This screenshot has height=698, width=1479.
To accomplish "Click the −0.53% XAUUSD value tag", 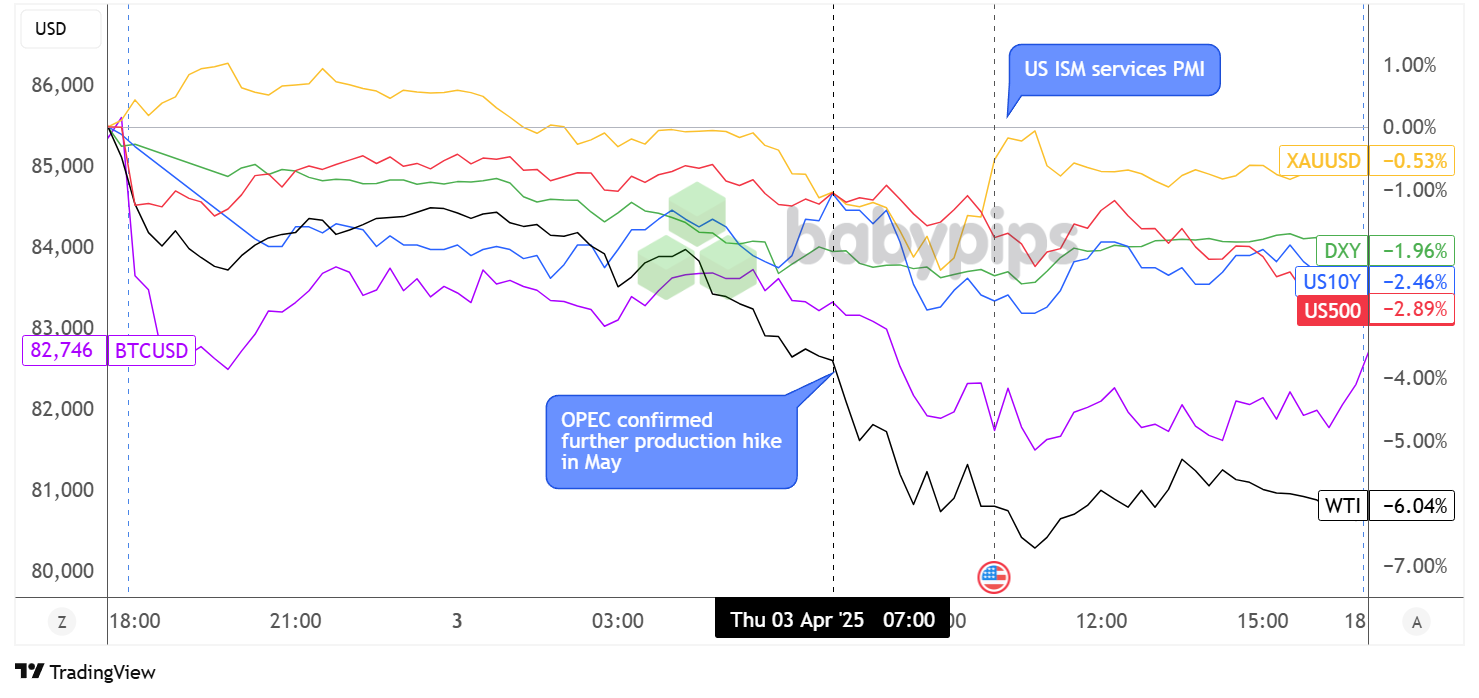I will pos(1409,161).
